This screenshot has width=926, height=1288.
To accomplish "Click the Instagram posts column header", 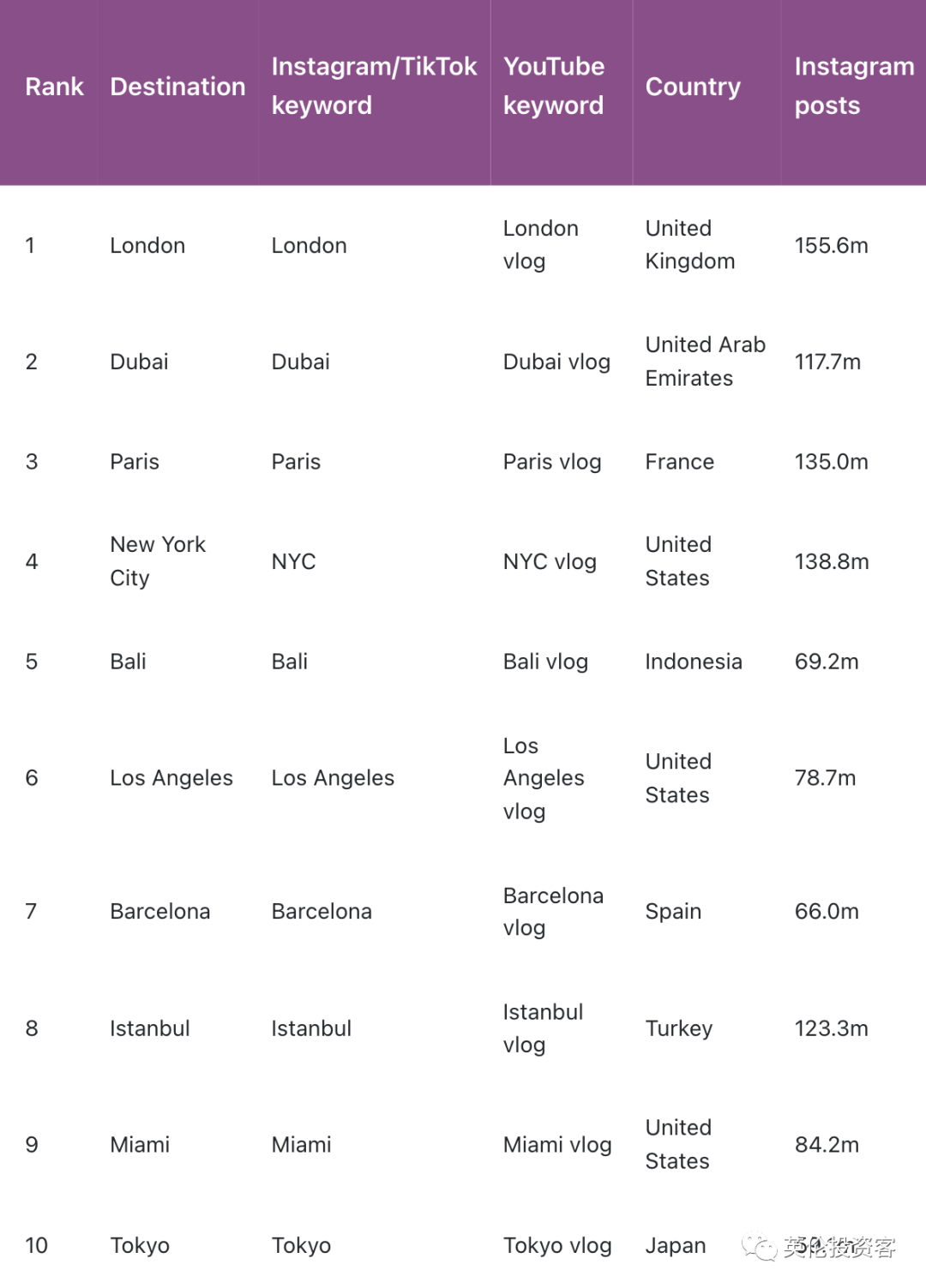I will [x=854, y=86].
